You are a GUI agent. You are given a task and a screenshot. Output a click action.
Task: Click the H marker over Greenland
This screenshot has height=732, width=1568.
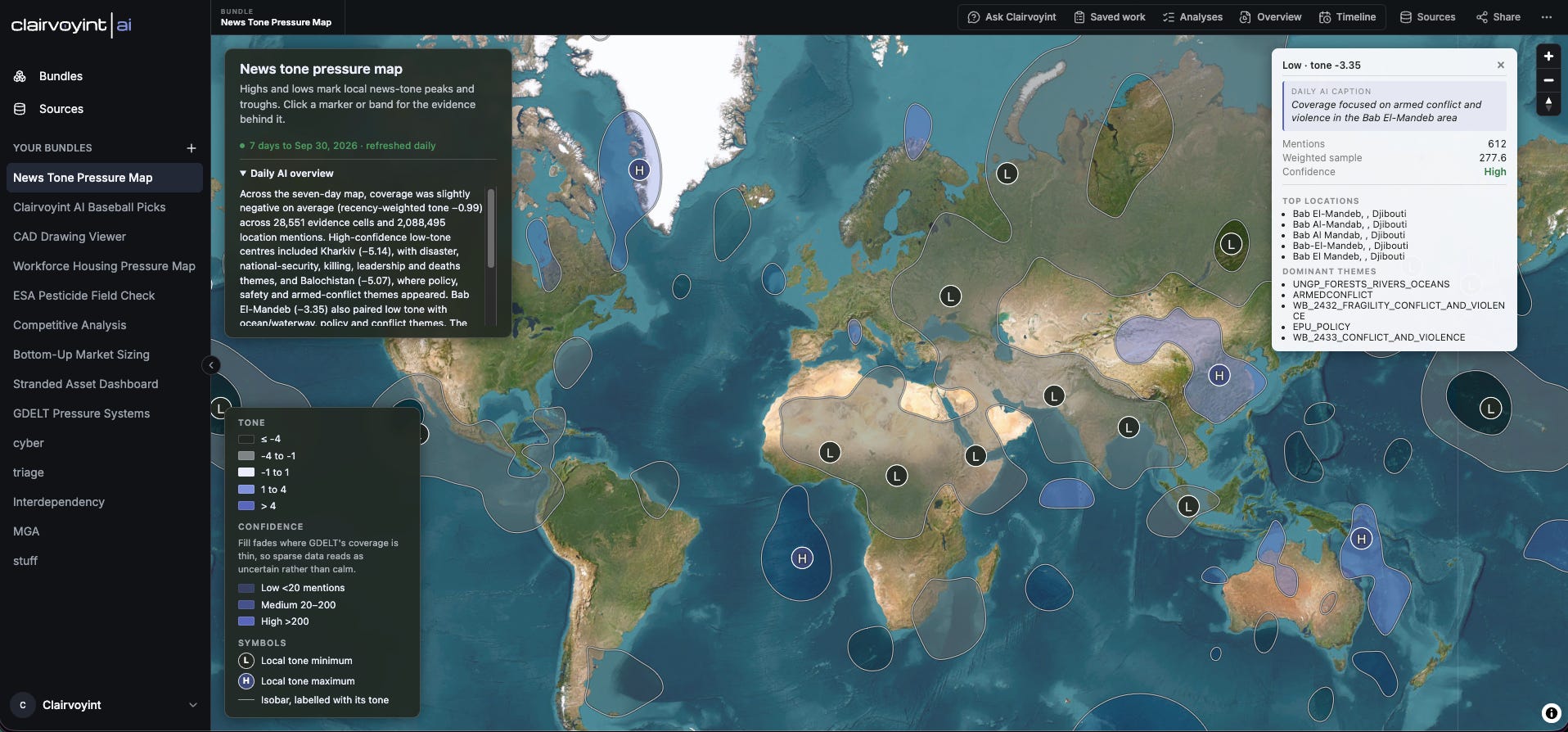(x=639, y=170)
